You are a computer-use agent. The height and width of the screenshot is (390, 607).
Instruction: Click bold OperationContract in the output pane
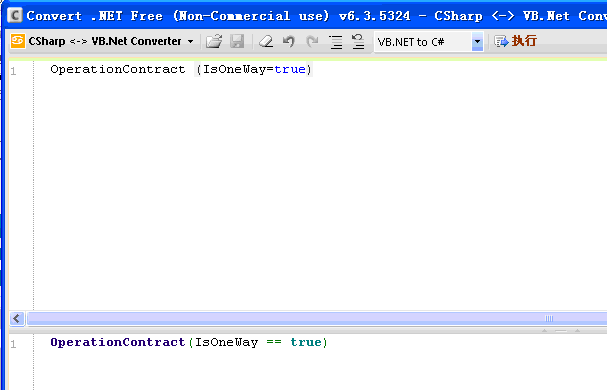coord(118,342)
